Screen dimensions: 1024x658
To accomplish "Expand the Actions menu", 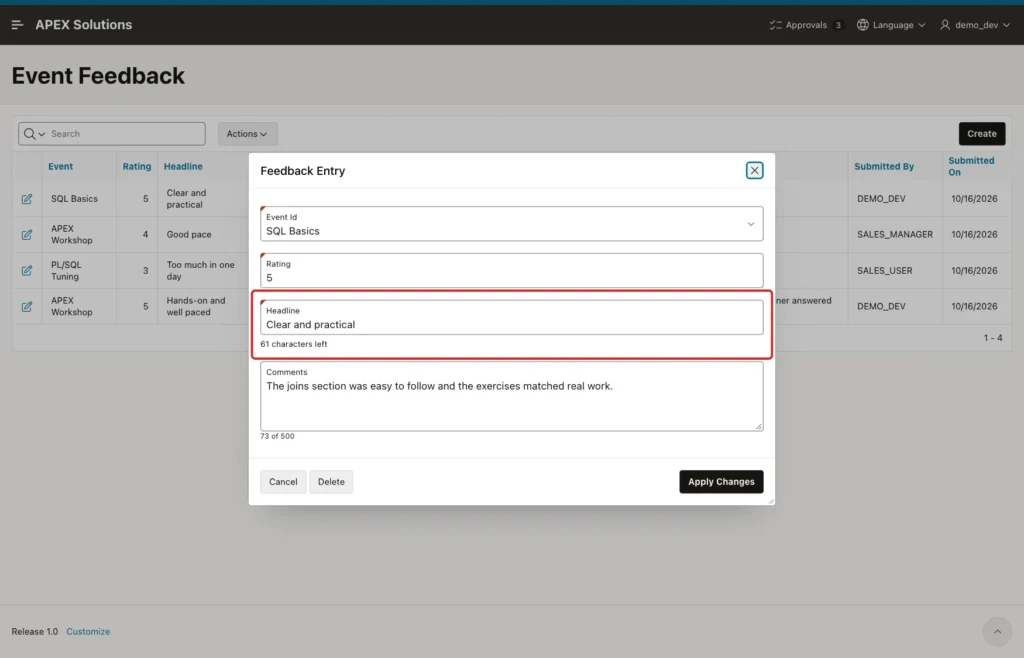I will click(247, 134).
